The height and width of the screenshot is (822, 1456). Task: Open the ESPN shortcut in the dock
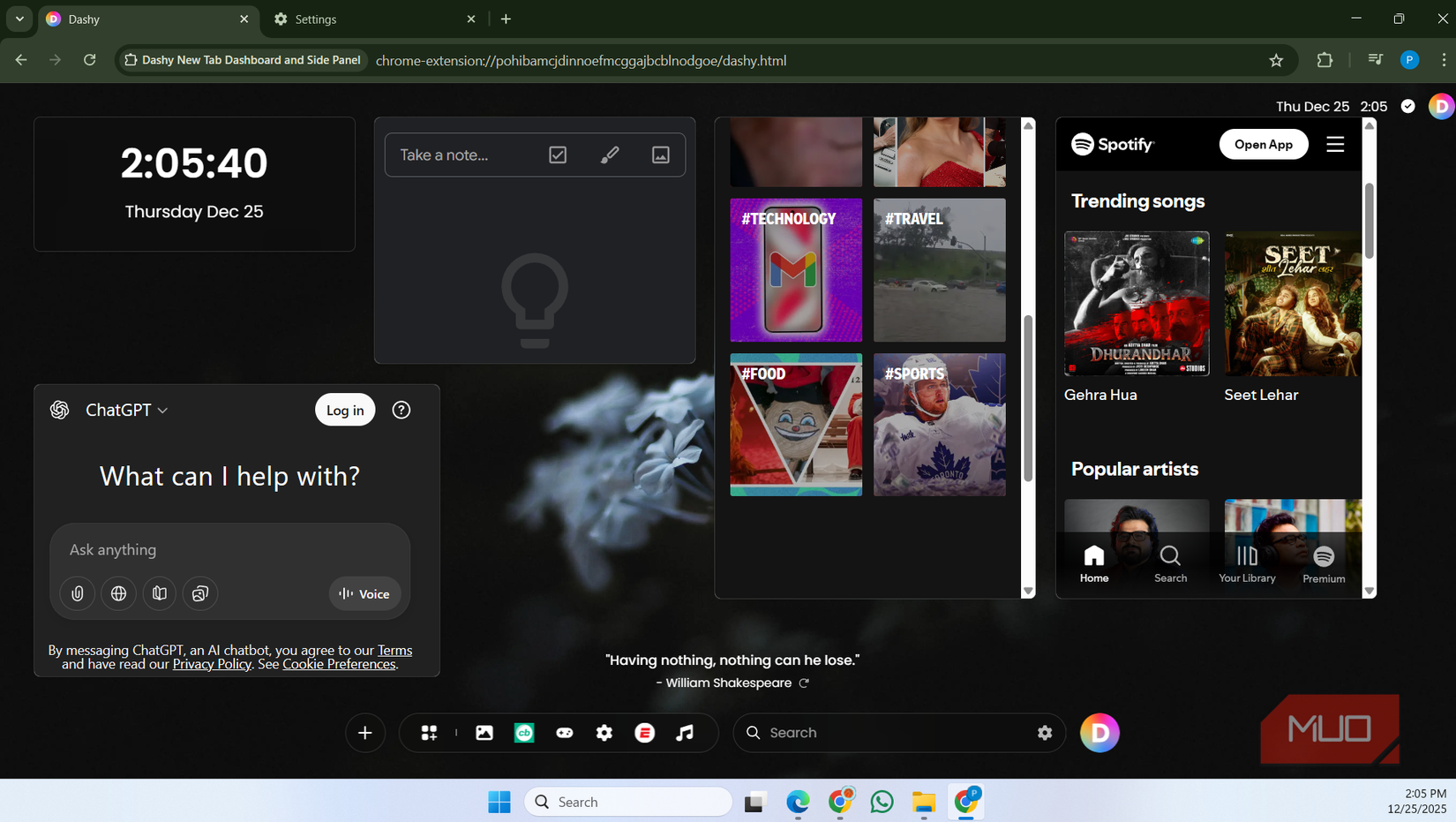[x=644, y=733]
